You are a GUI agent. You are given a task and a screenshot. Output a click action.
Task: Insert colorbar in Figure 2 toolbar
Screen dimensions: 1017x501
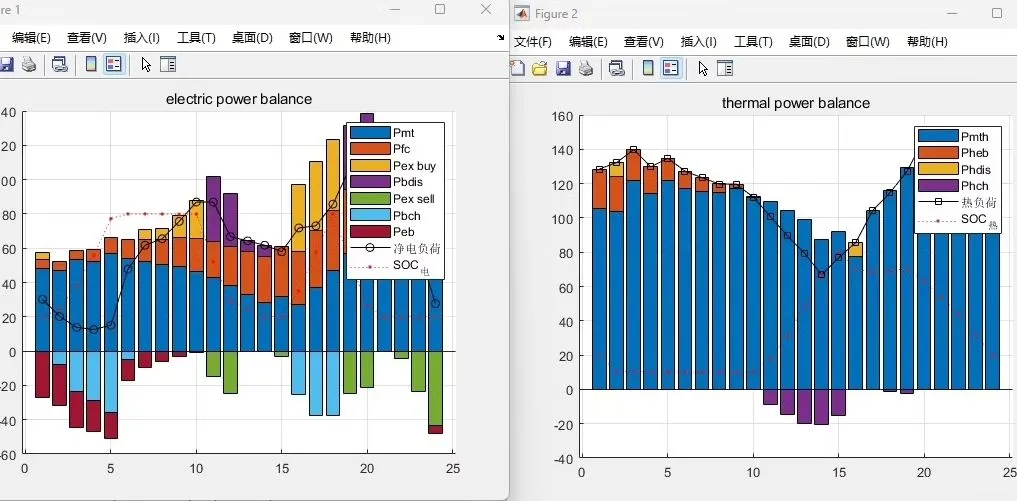pos(648,68)
